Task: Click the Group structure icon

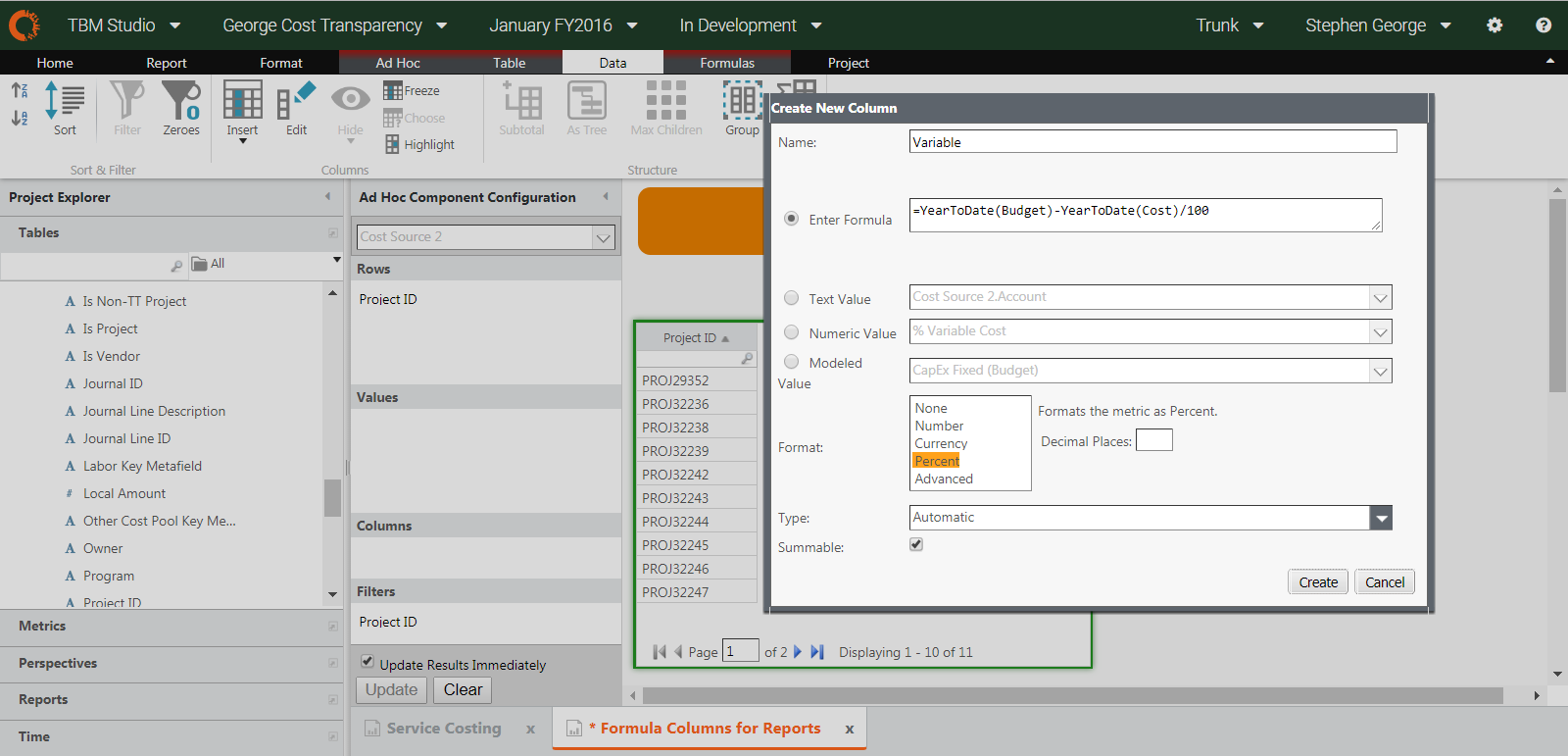Action: (742, 106)
